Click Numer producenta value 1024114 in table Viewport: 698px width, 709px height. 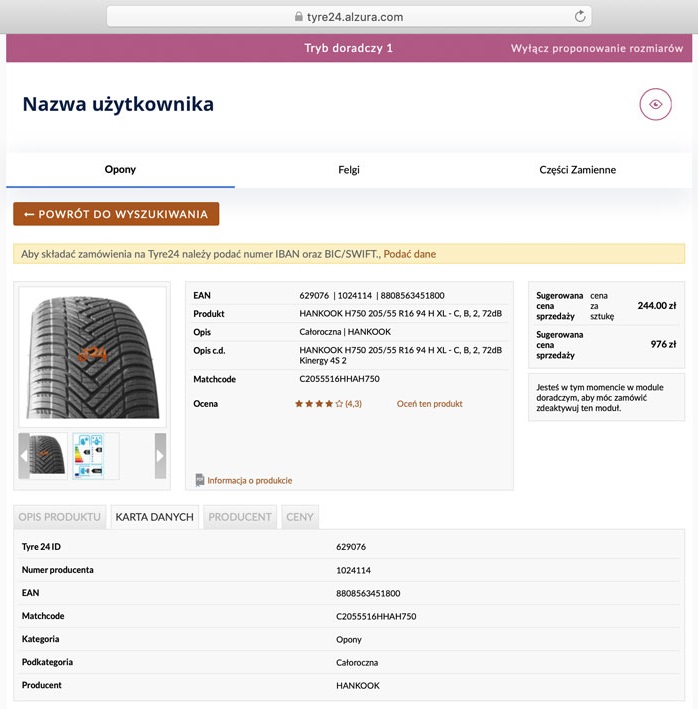353,570
